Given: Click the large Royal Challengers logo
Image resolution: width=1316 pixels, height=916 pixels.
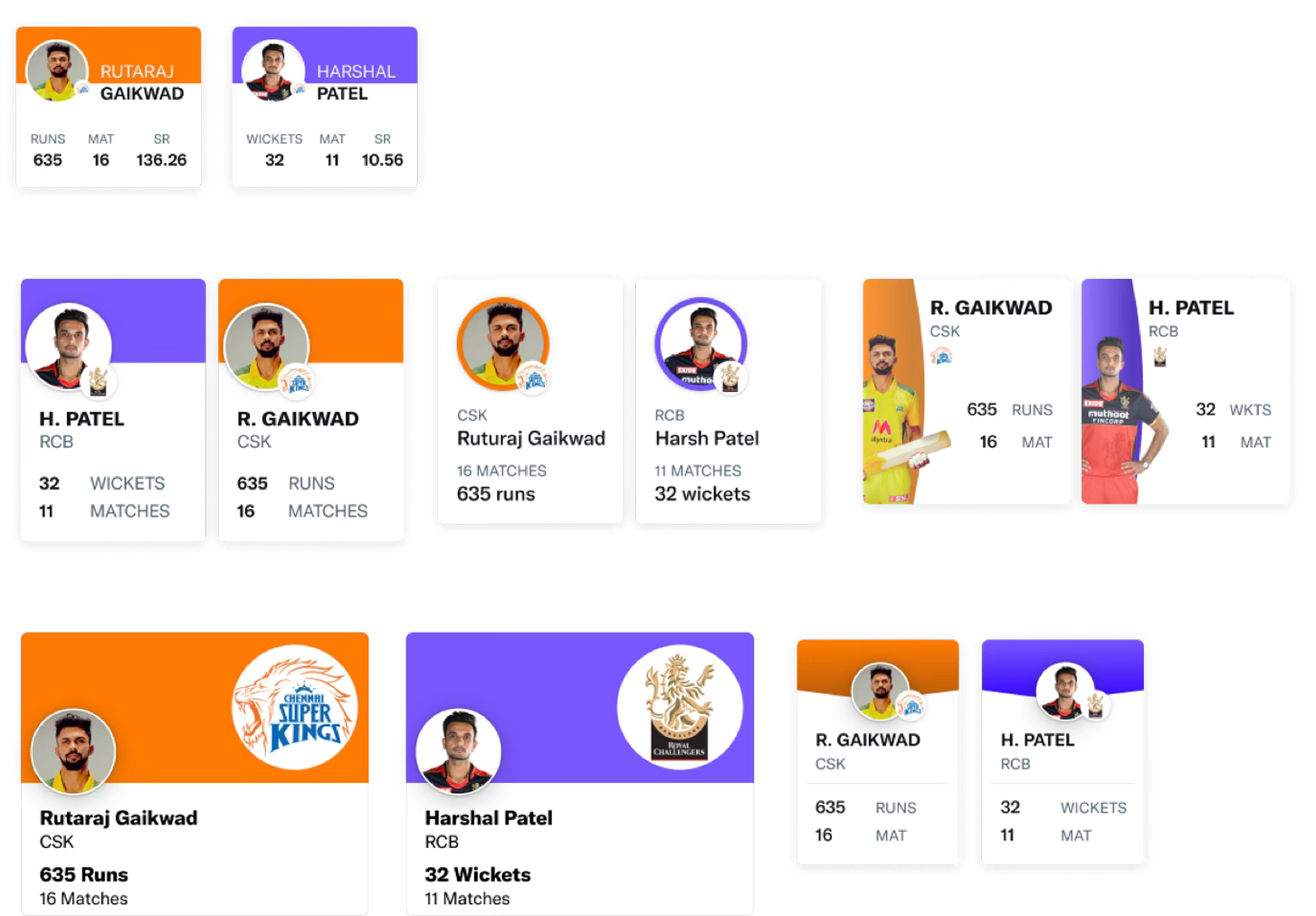Looking at the screenshot, I should [681, 707].
